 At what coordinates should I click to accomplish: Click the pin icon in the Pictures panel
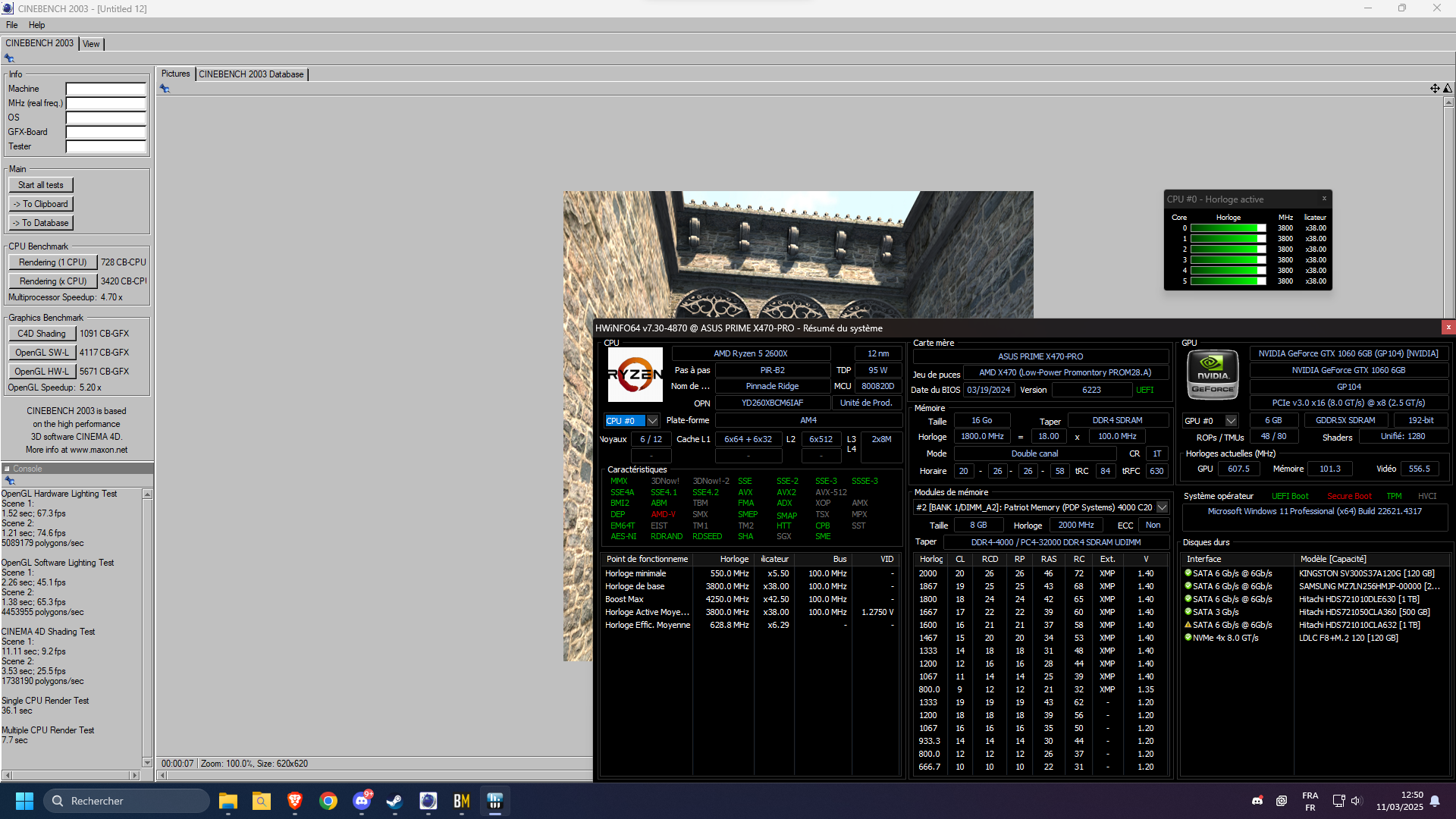pos(165,89)
